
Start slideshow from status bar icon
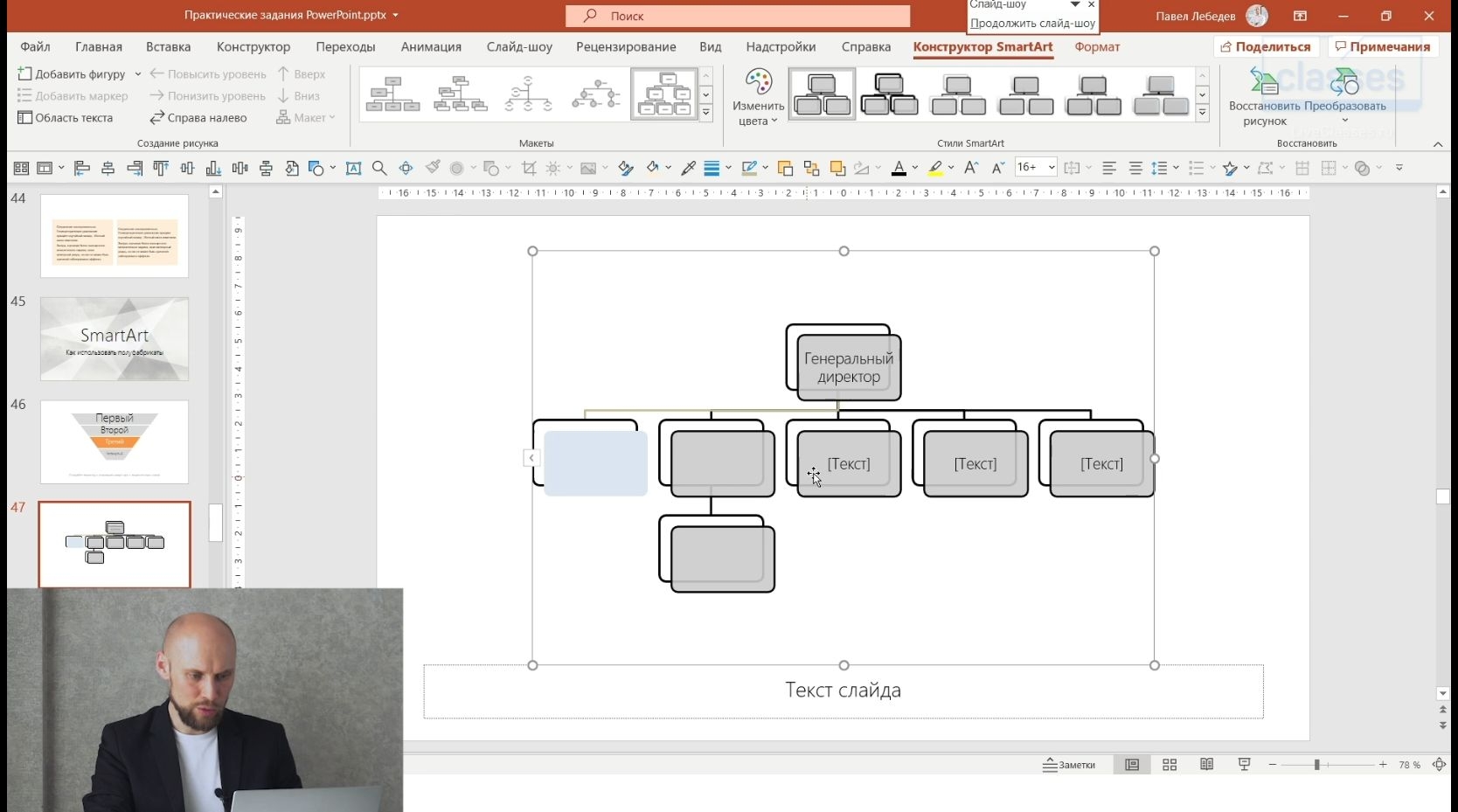(1245, 765)
